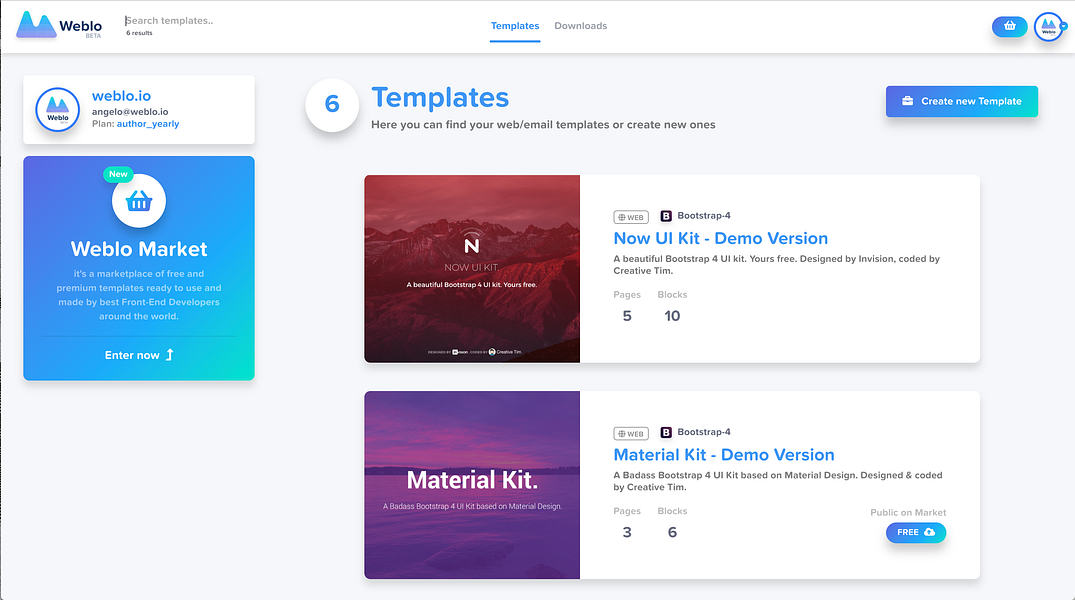Switch to the Templates tab
Screen dimensions: 1075x600
(515, 26)
